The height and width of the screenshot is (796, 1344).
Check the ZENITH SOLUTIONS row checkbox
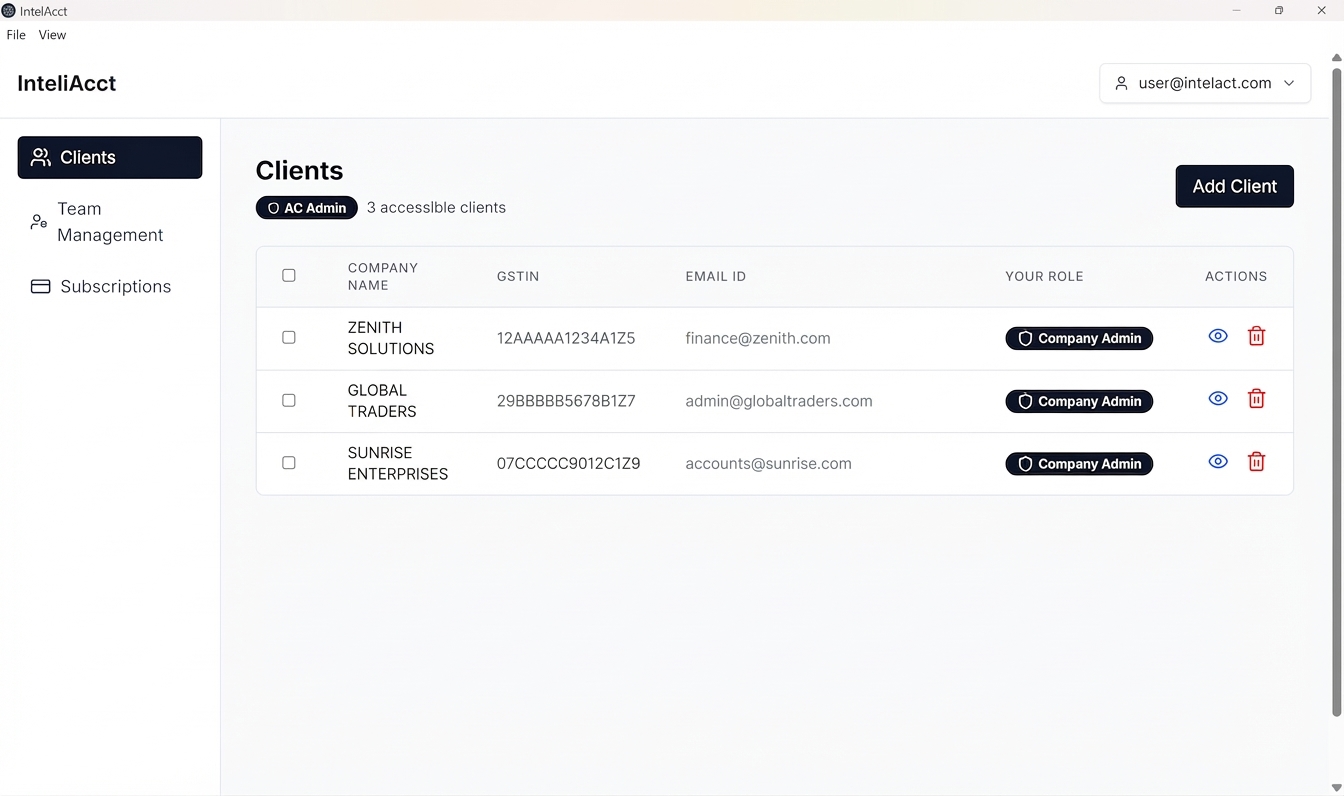click(289, 337)
